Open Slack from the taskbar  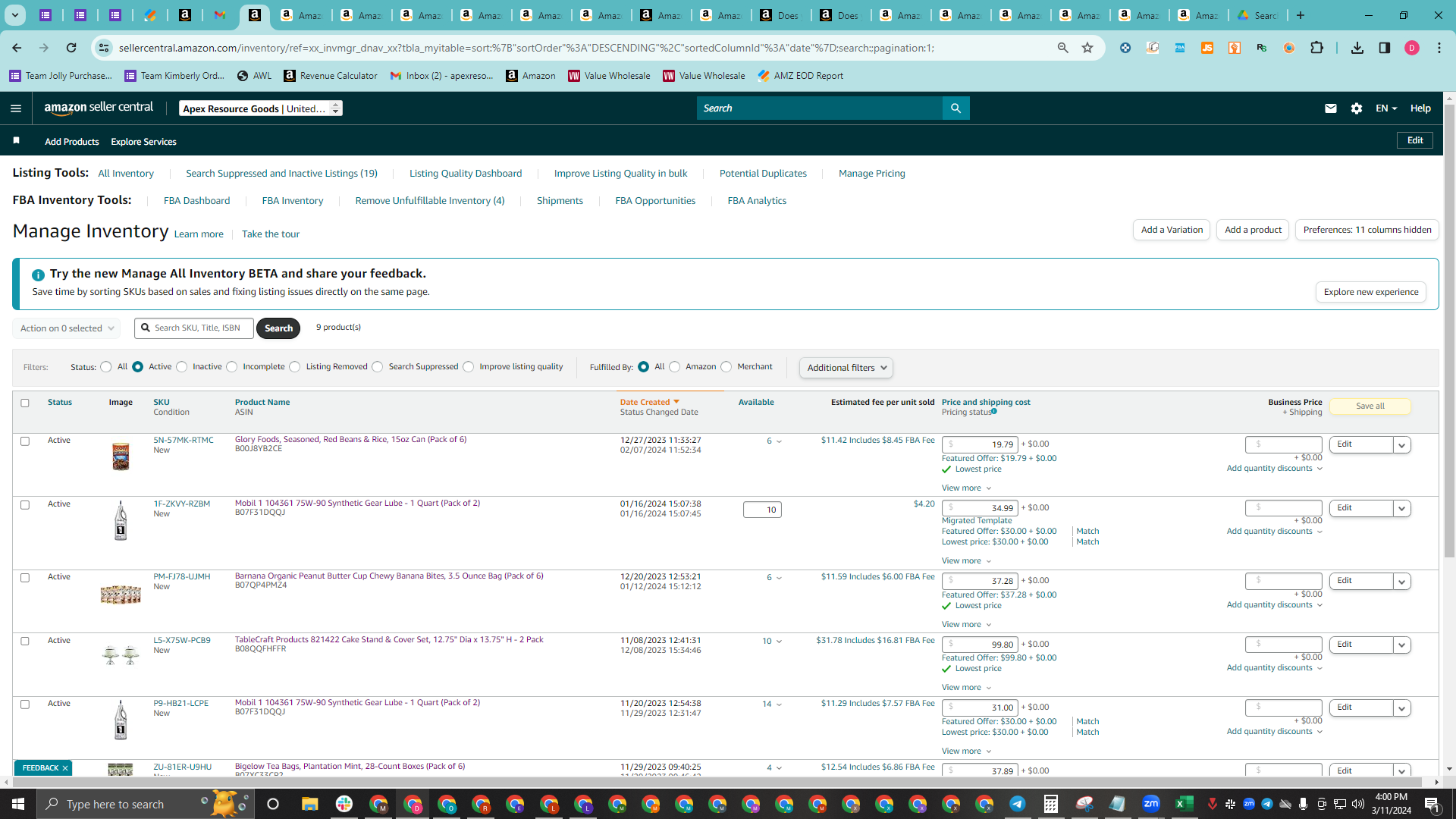point(344,804)
